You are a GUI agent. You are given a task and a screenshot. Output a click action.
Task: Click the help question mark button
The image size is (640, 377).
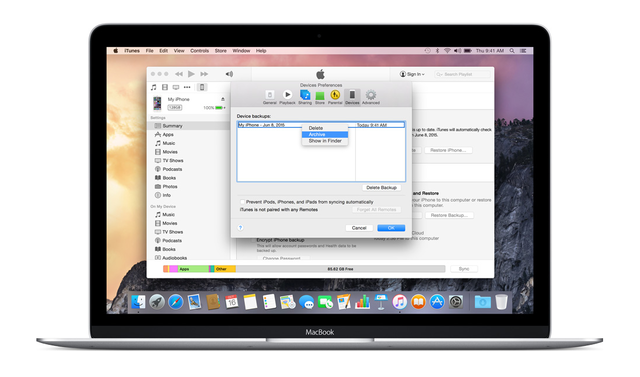[240, 228]
